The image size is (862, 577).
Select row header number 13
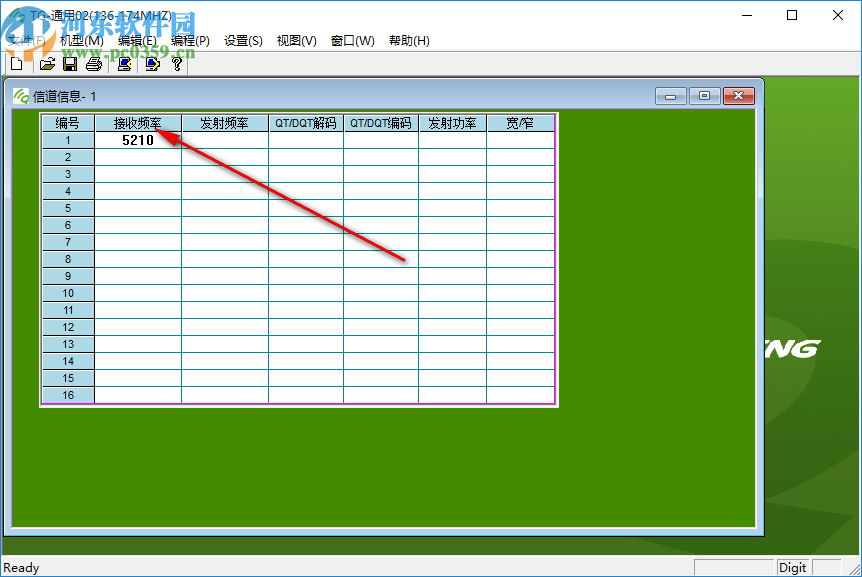[x=68, y=345]
